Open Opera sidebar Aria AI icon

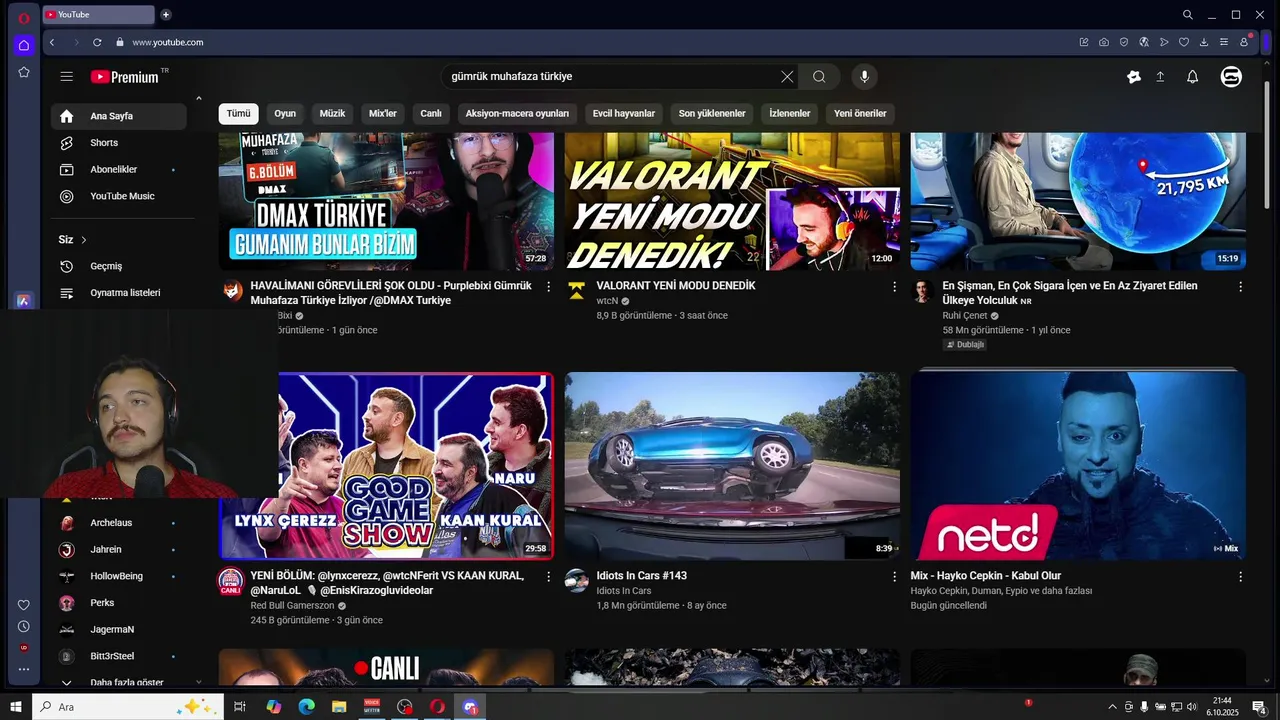pyautogui.click(x=24, y=301)
